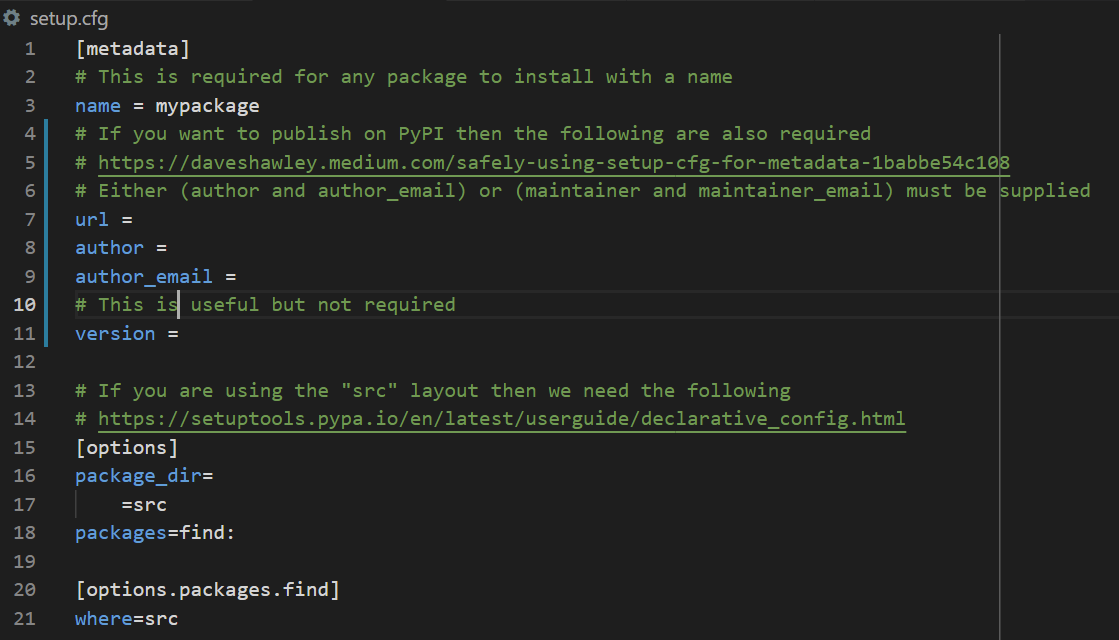Click the mypackage value on line 3
The image size is (1119, 640).
pos(208,106)
